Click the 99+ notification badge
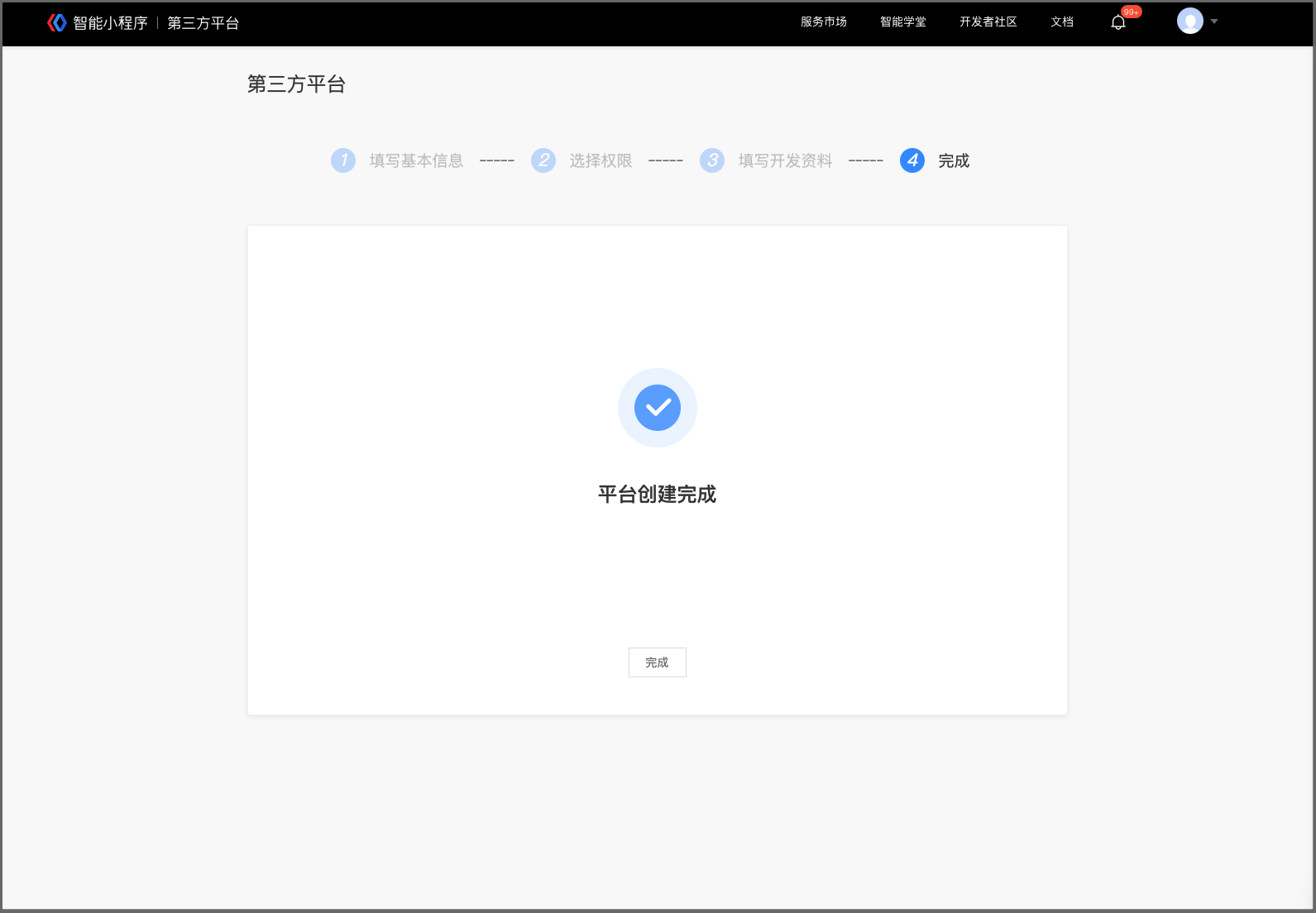Image resolution: width=1316 pixels, height=913 pixels. 1132,12
